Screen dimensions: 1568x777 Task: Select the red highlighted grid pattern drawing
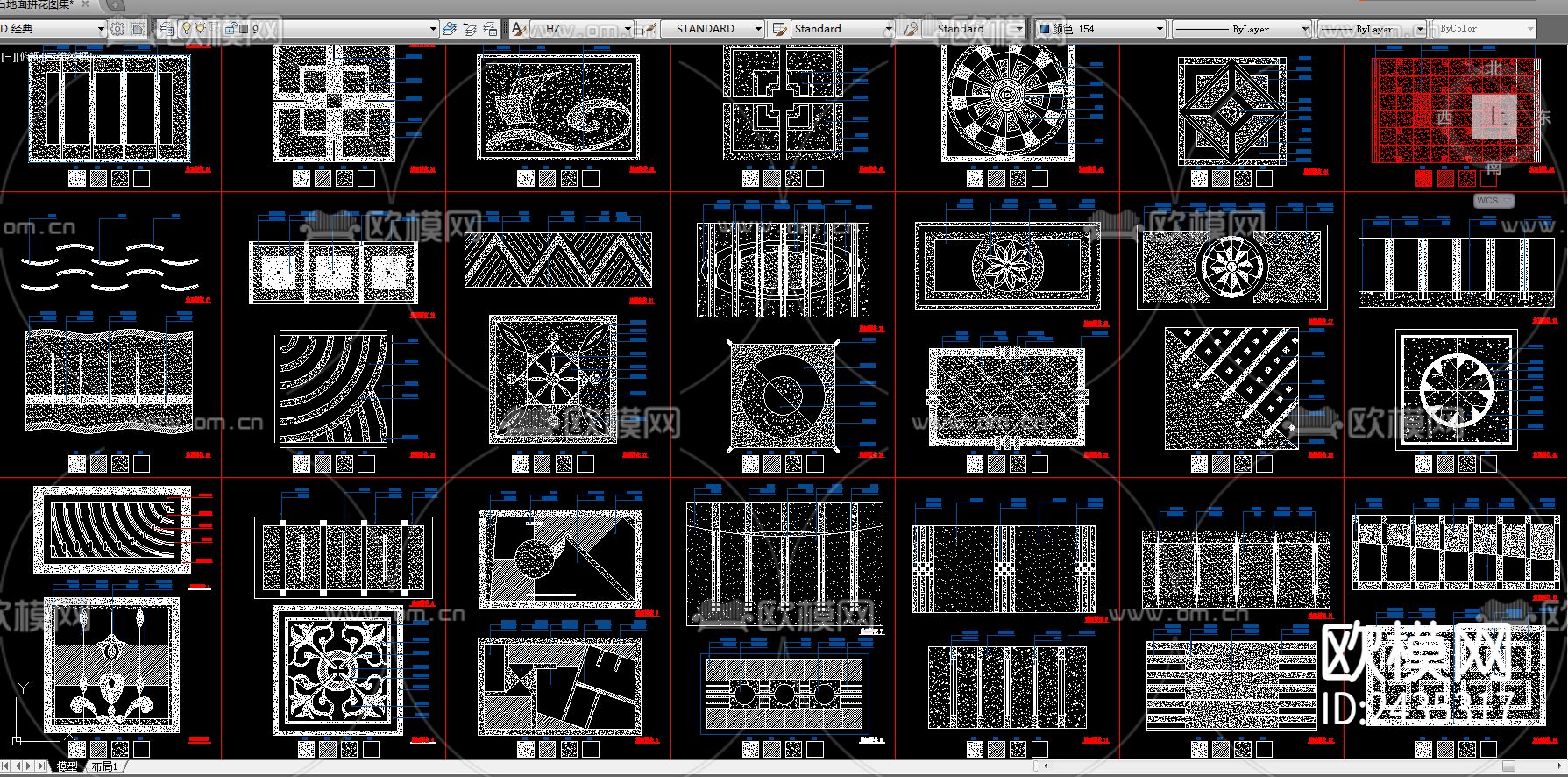point(1455,110)
